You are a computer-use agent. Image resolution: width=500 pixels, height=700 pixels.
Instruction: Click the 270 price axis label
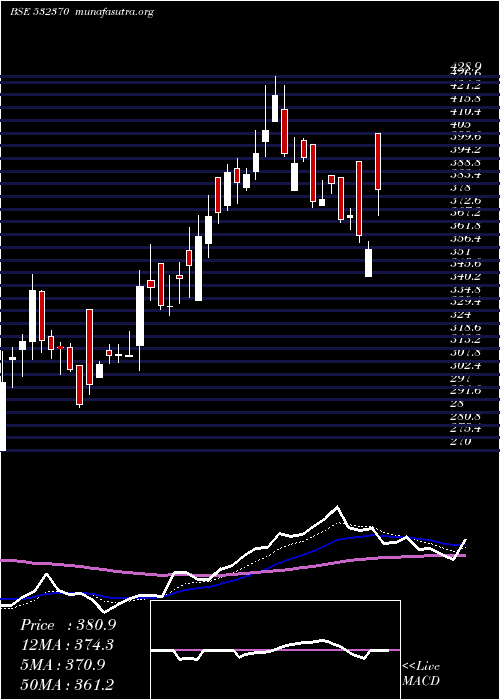point(460,442)
